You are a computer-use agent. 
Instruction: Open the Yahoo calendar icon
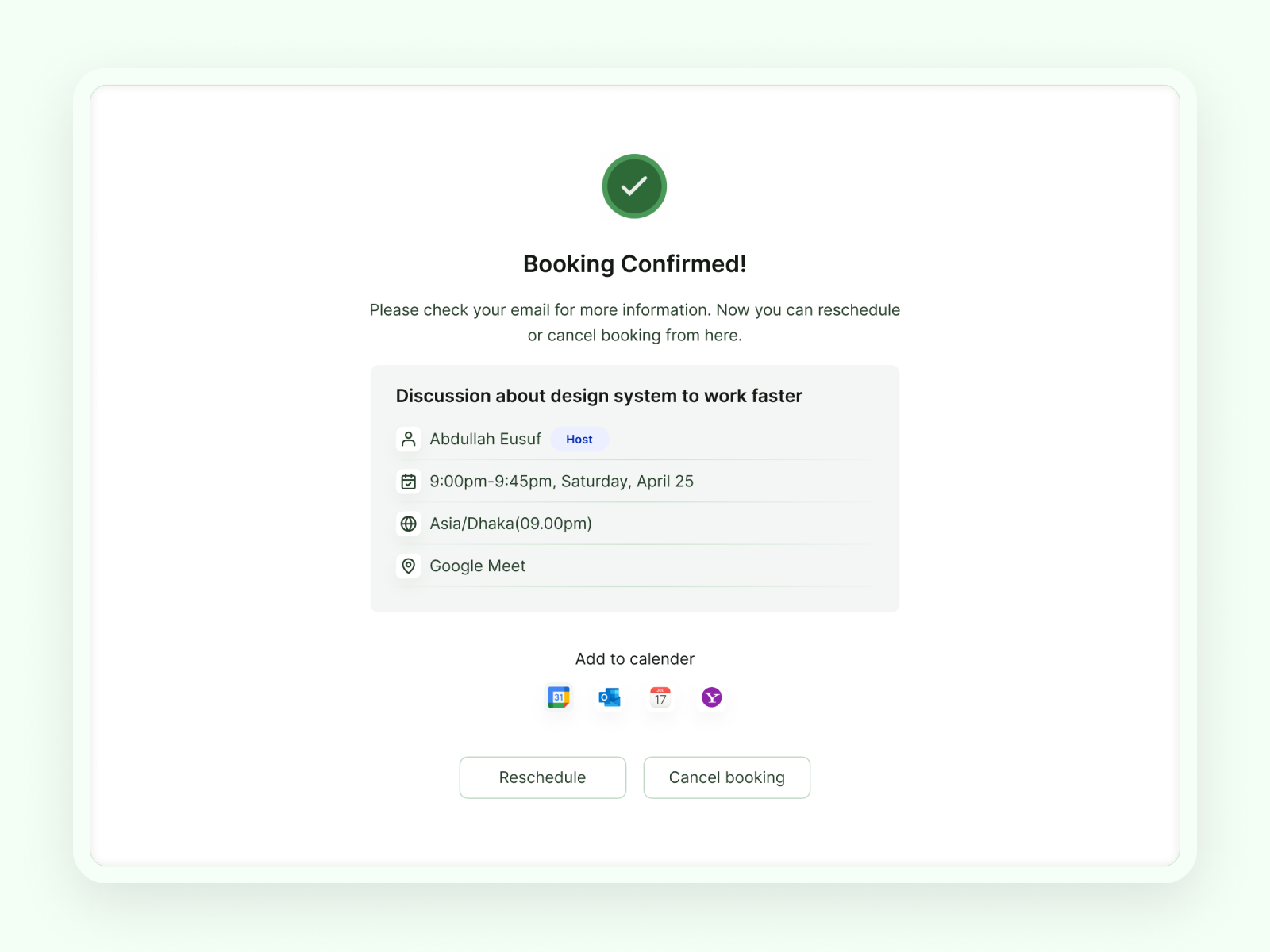pyautogui.click(x=710, y=697)
